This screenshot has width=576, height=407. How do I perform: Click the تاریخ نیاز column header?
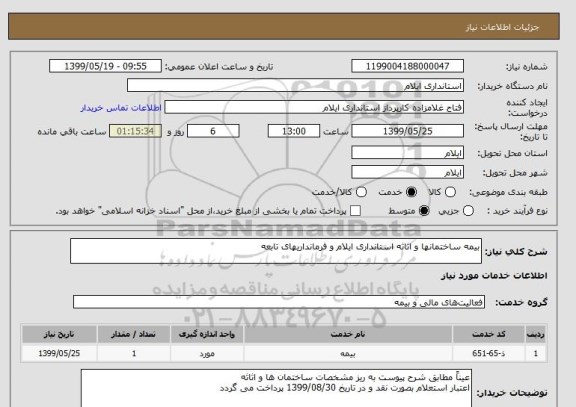[x=59, y=334]
